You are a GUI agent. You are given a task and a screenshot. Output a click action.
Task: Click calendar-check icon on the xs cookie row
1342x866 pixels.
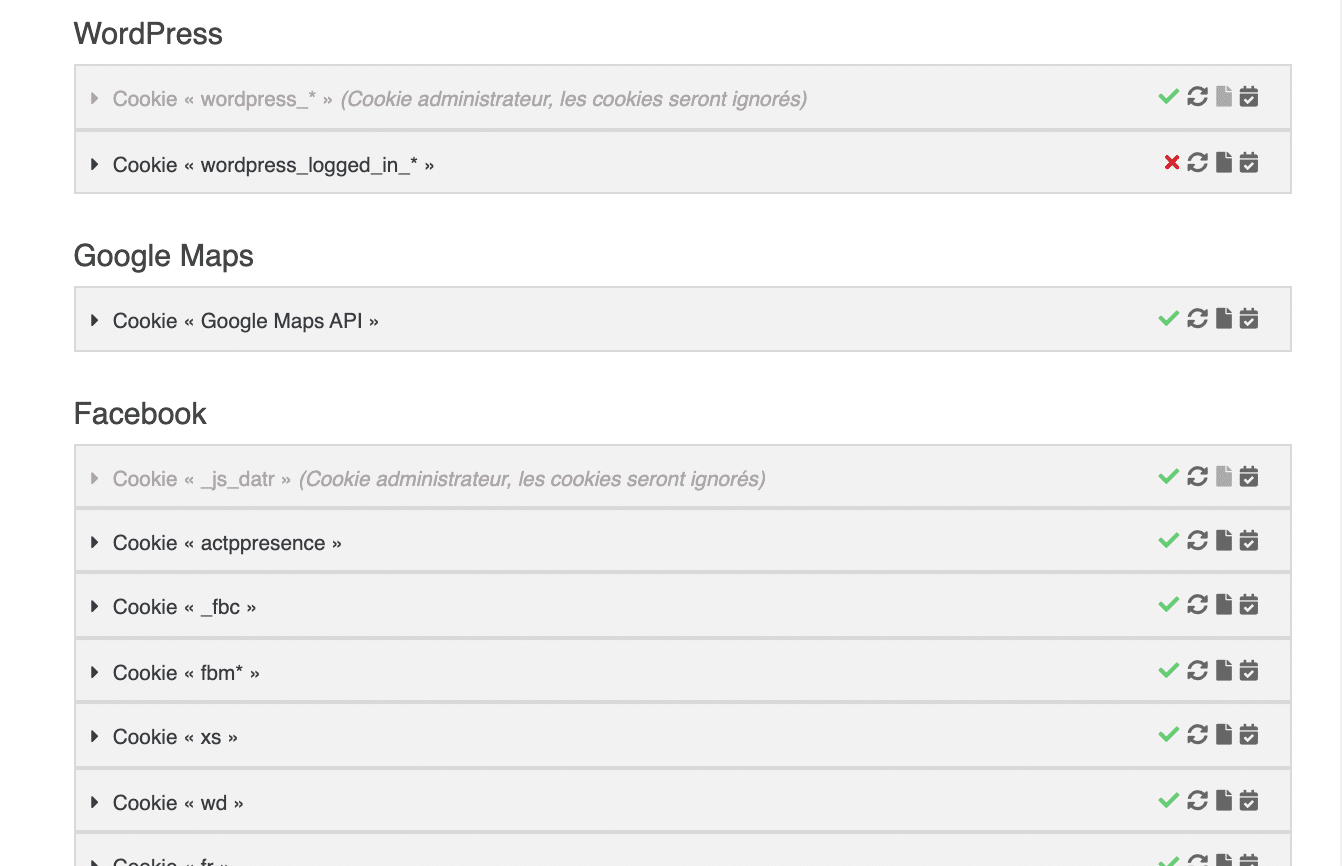pos(1249,735)
